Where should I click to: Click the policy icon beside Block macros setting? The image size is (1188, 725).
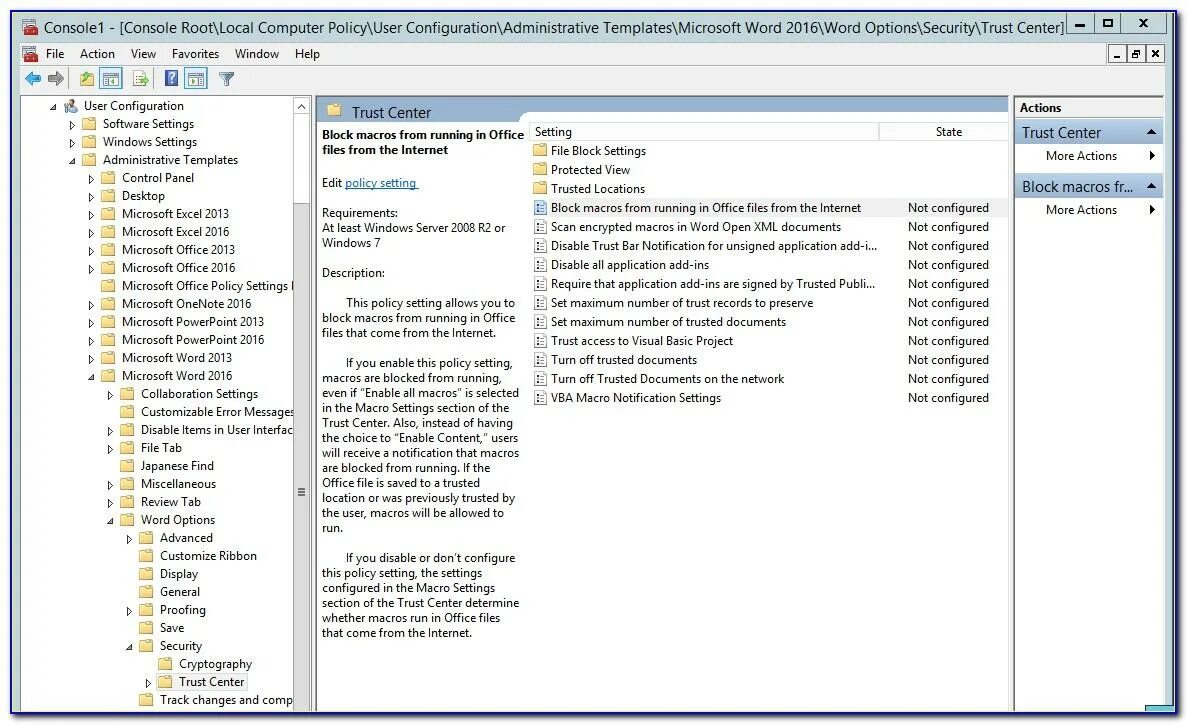click(540, 208)
